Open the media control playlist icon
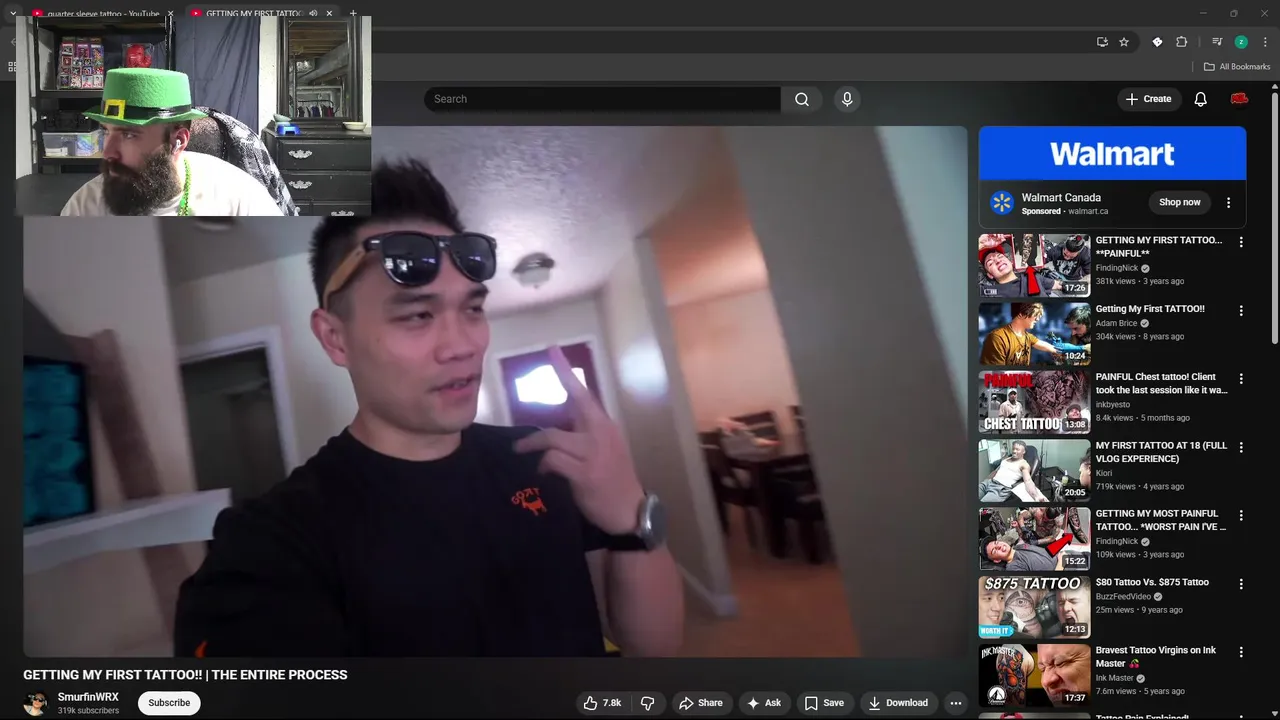The image size is (1280, 720). click(1217, 42)
